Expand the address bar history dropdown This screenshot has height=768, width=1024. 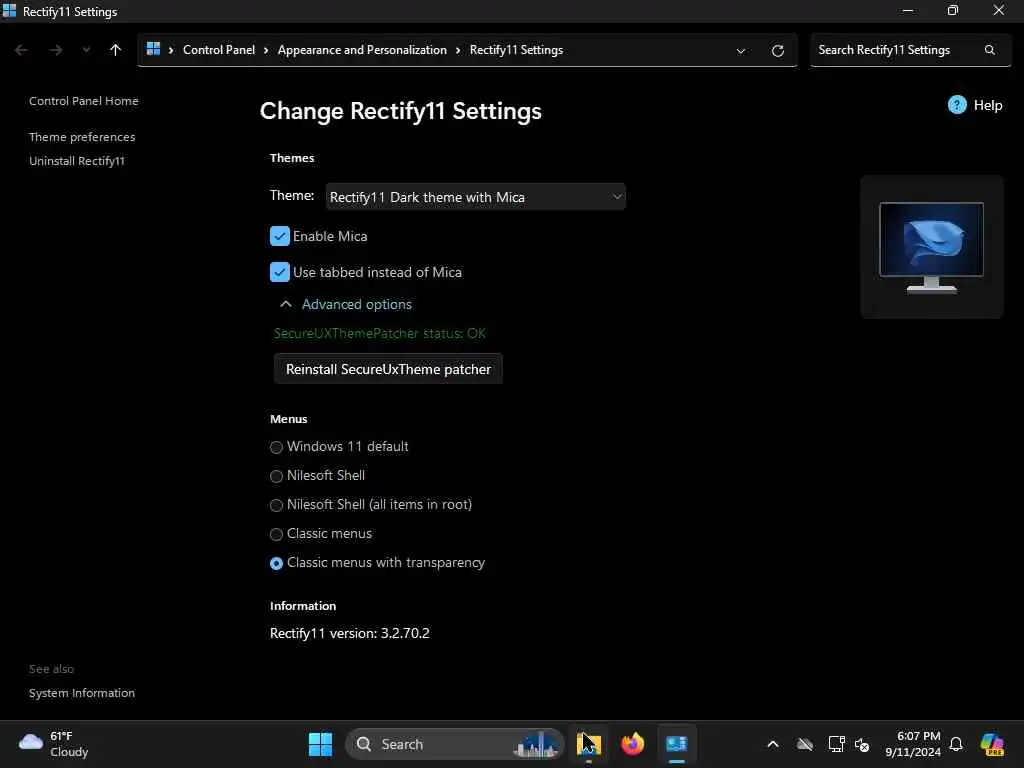pyautogui.click(x=741, y=51)
